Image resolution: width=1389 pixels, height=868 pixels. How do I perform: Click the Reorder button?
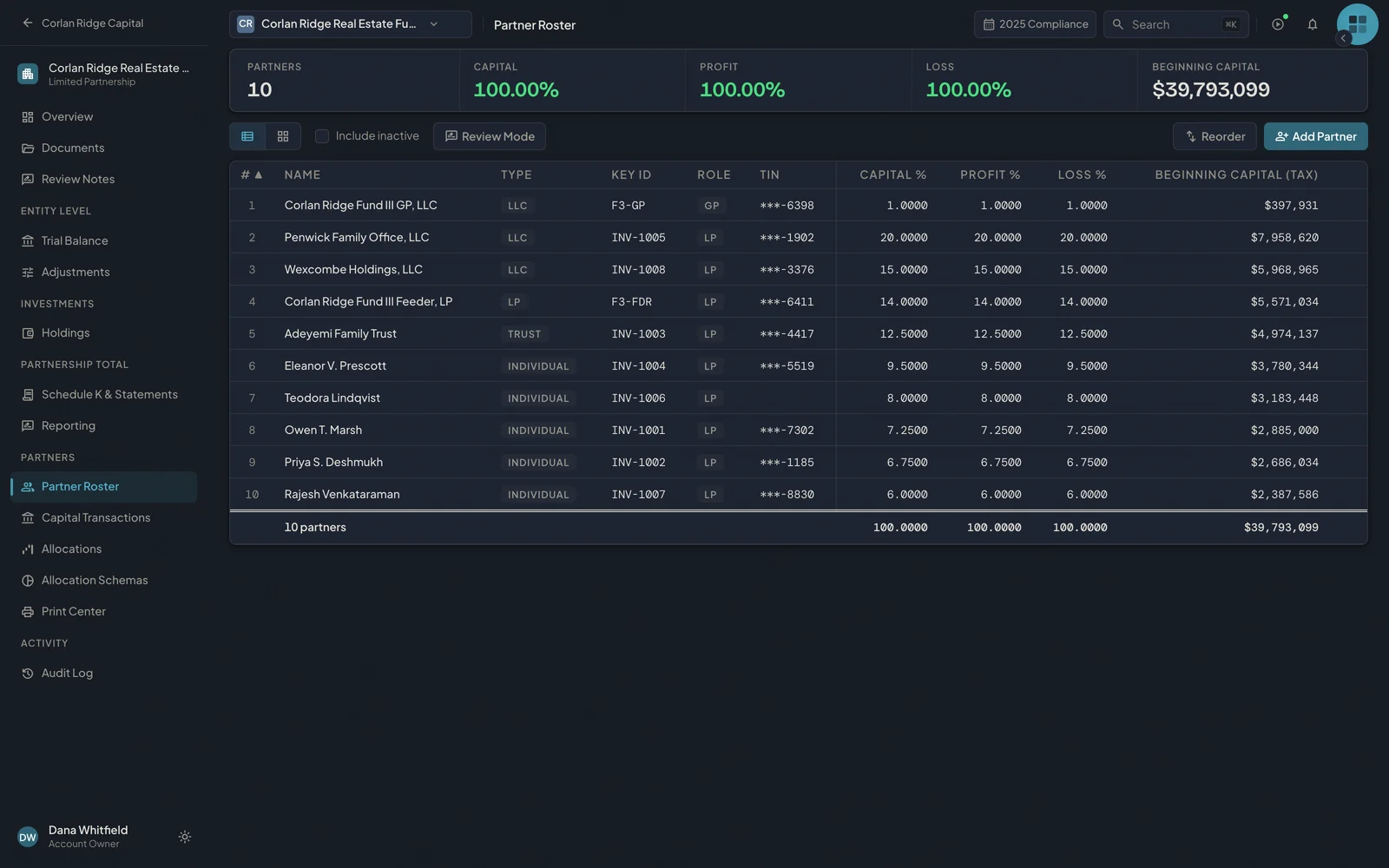point(1215,136)
